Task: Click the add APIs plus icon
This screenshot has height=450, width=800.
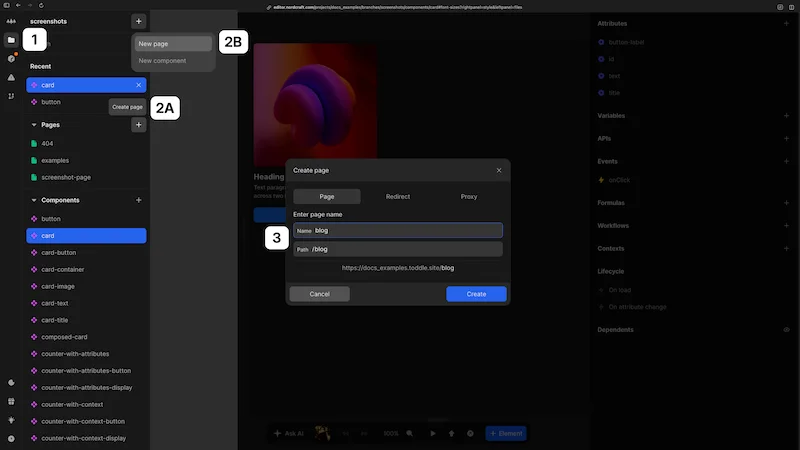Action: click(x=786, y=138)
